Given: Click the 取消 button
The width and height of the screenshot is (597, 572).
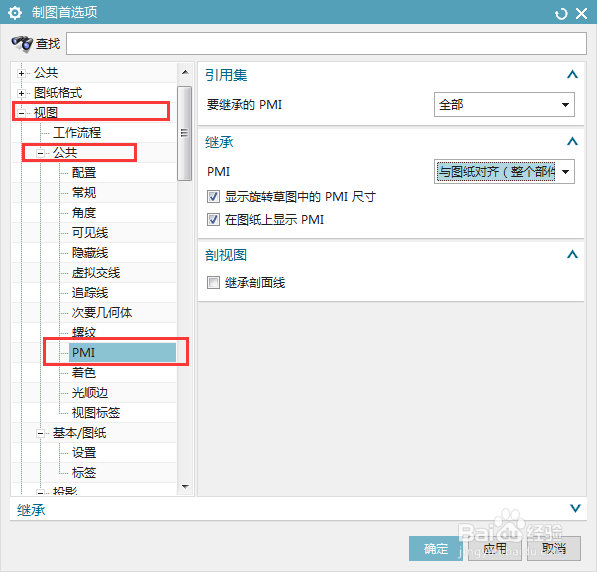Looking at the screenshot, I should [554, 548].
